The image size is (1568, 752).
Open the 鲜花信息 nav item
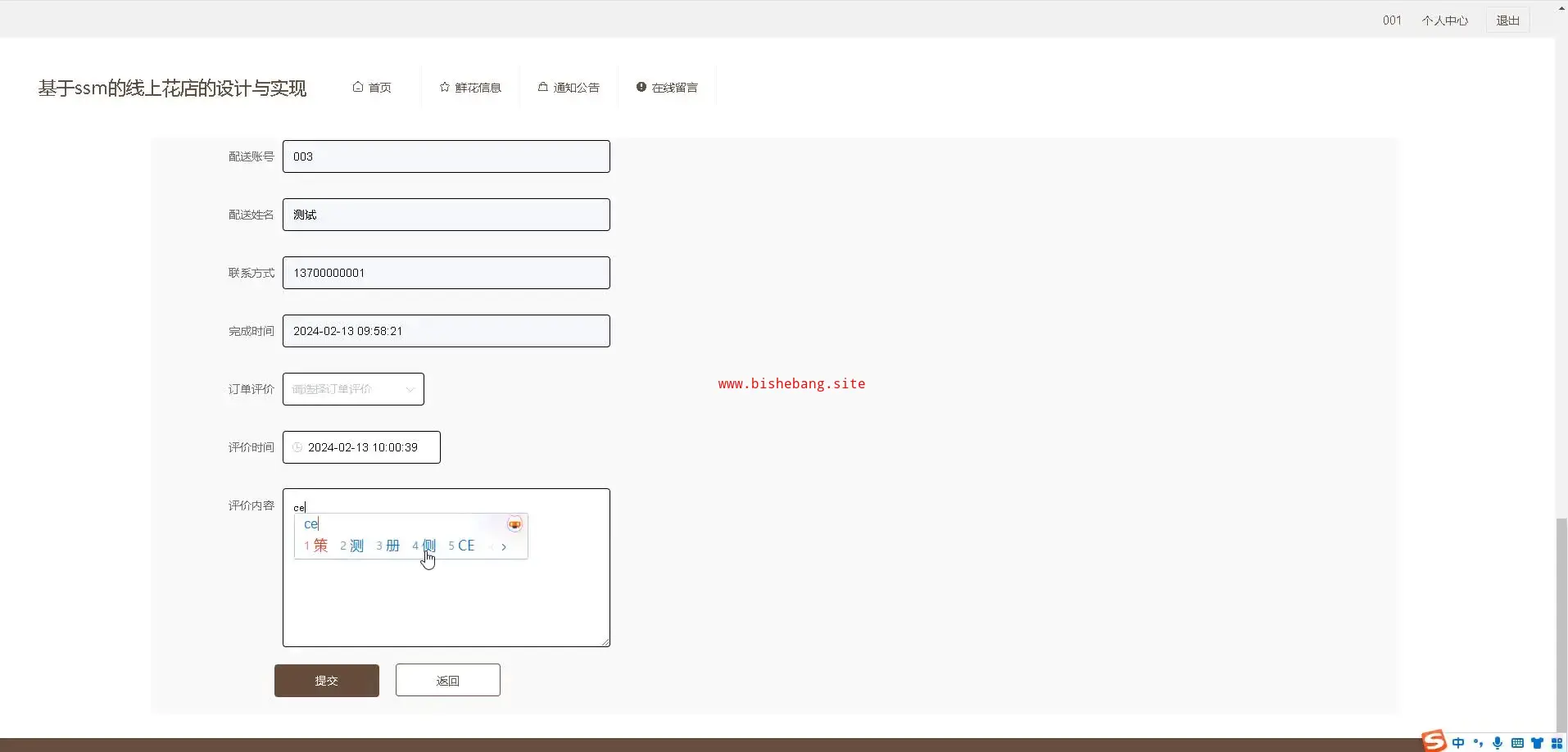pos(470,88)
